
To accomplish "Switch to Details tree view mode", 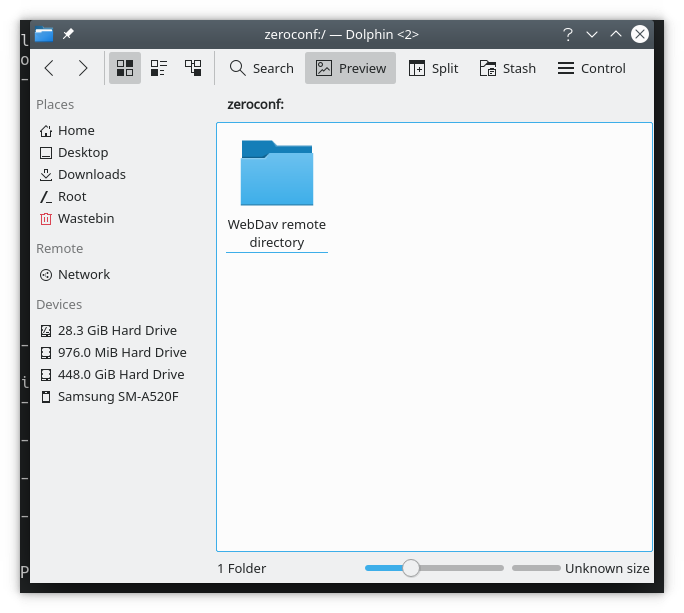I will pyautogui.click(x=193, y=68).
